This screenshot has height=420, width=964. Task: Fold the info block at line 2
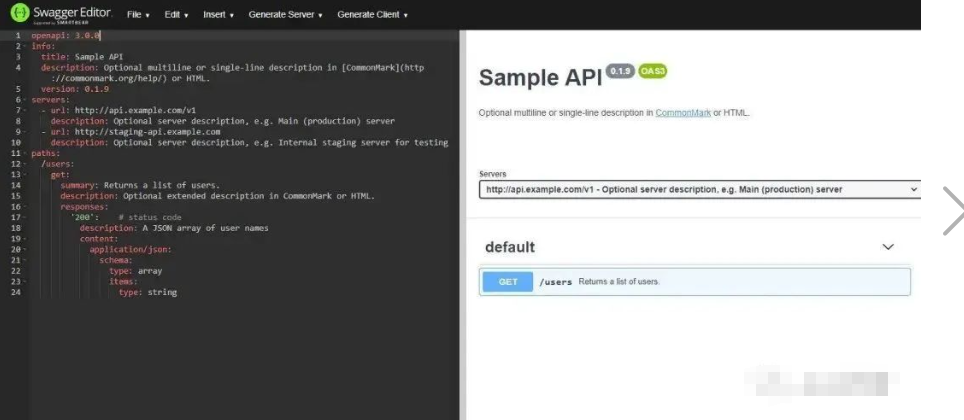25,46
